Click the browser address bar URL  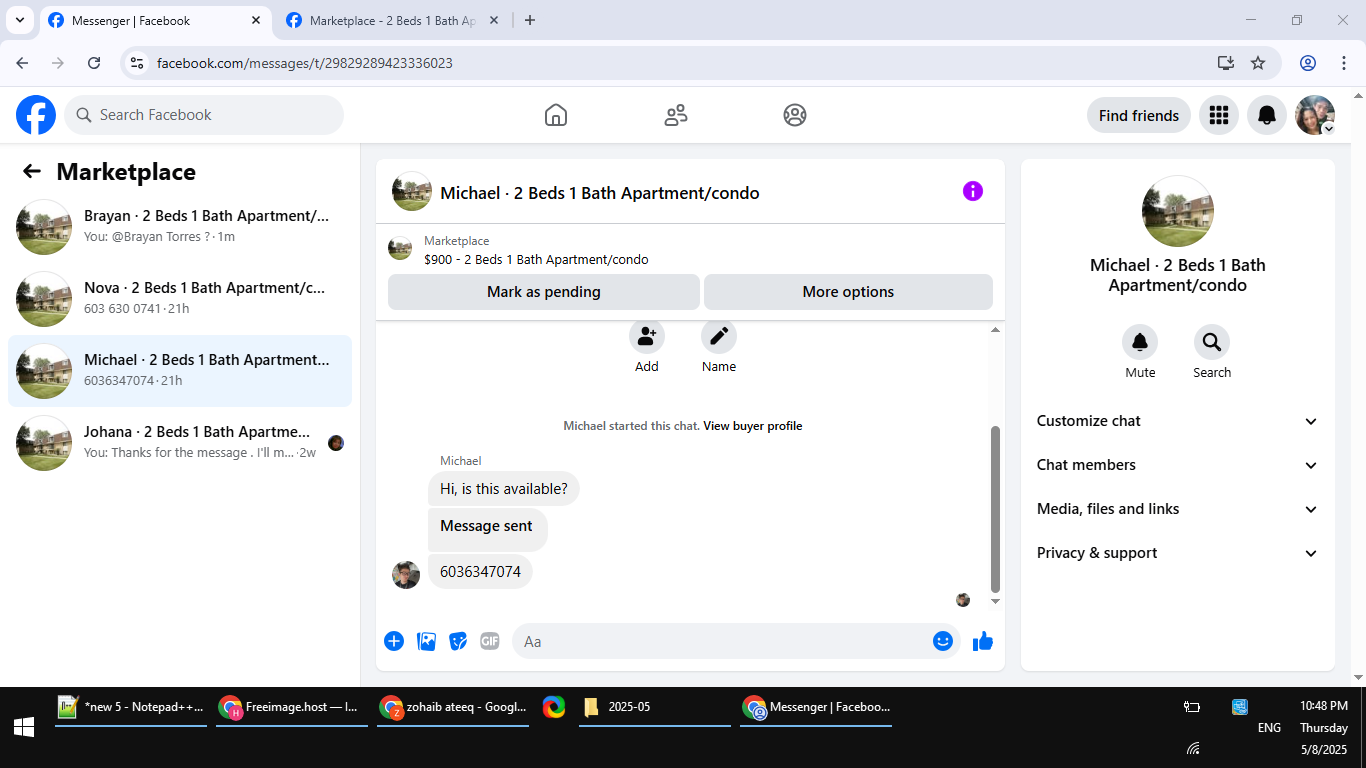[305, 63]
